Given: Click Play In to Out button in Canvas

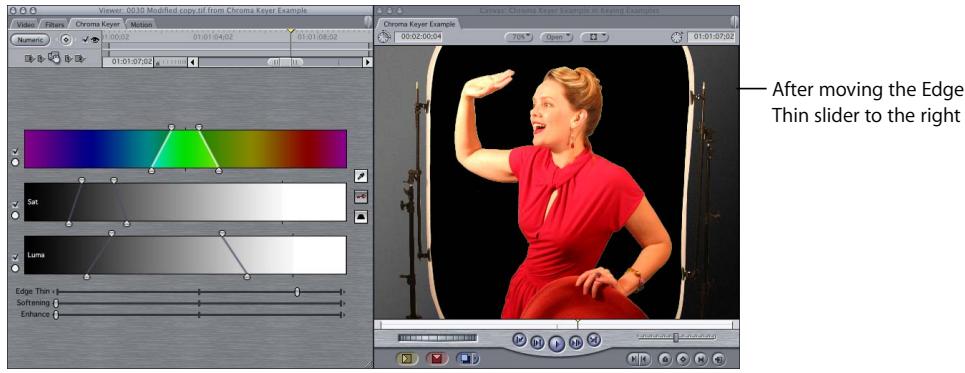Looking at the screenshot, I should click(537, 342).
